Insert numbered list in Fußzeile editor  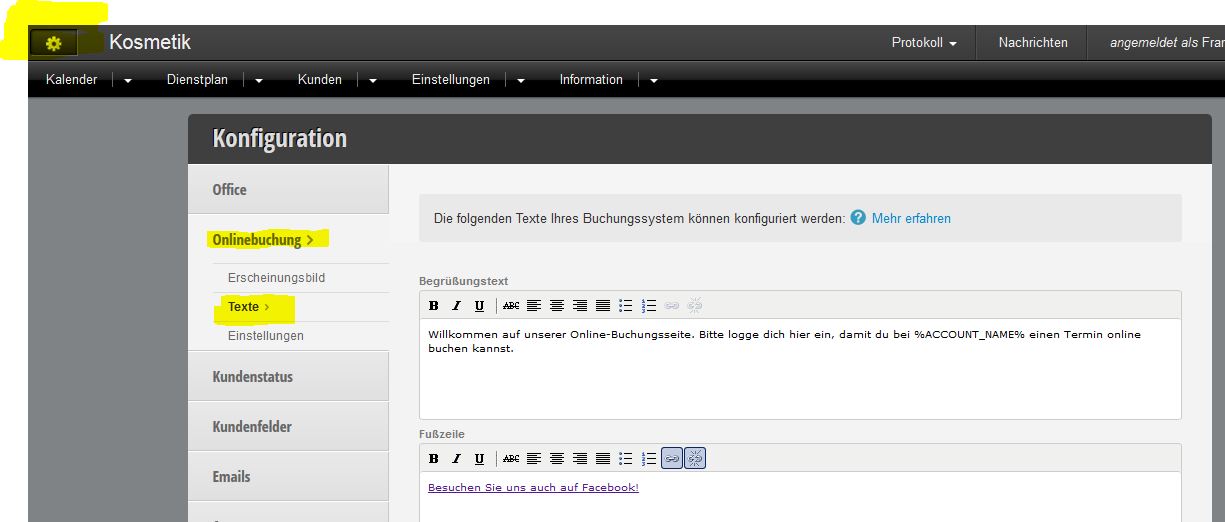(x=649, y=459)
